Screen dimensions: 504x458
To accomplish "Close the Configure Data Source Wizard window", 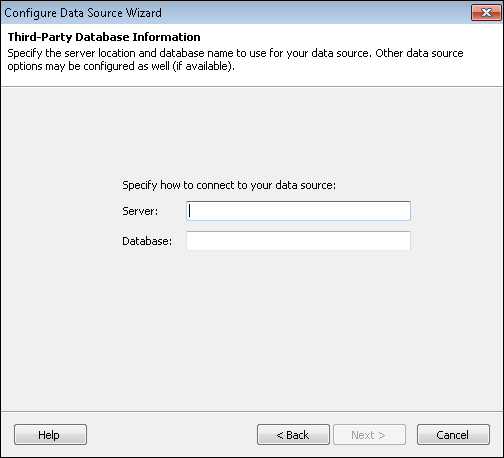I will (x=486, y=13).
